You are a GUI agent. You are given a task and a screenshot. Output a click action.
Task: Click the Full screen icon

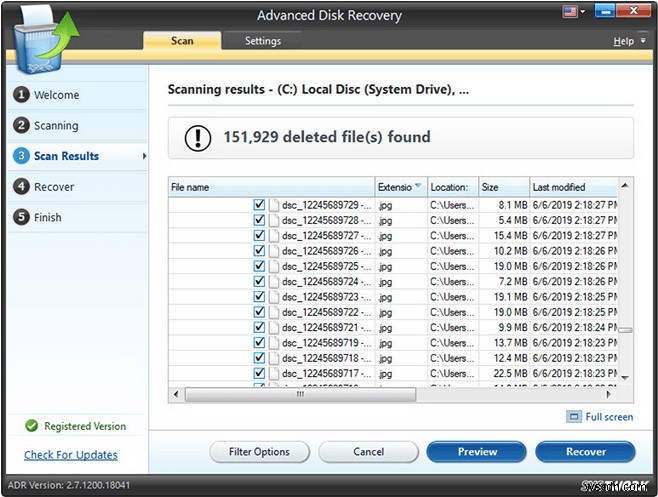[x=573, y=417]
